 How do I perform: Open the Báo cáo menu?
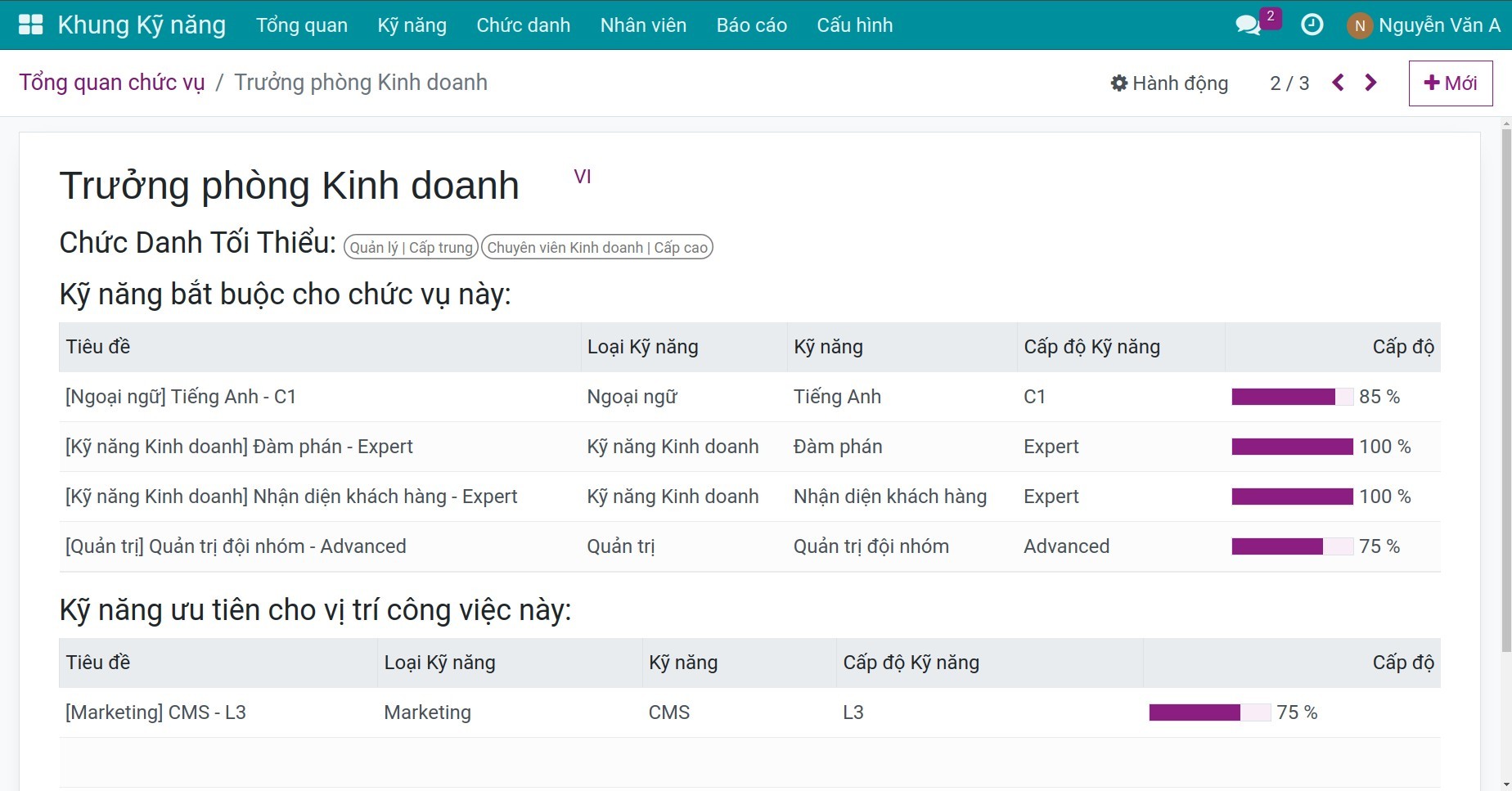click(x=752, y=25)
